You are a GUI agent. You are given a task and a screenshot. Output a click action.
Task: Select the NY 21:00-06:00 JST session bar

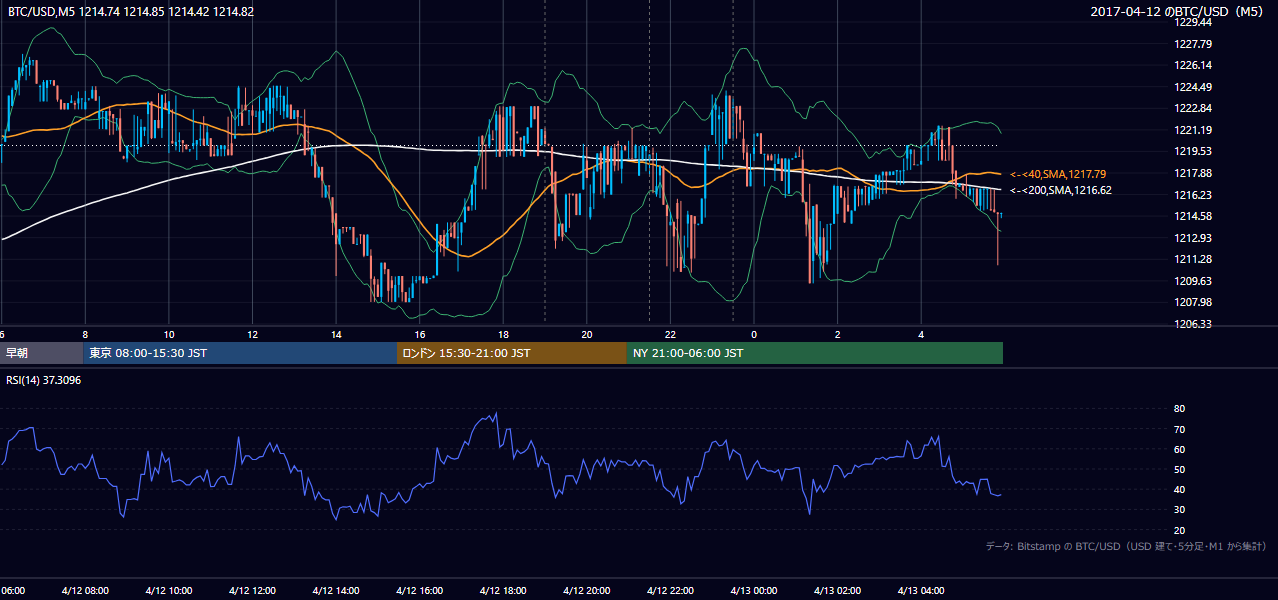815,353
